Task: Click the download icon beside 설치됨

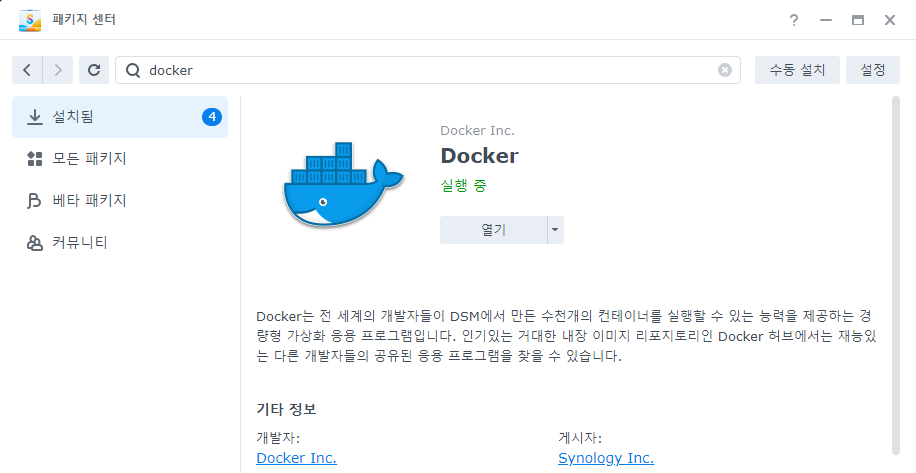Action: point(34,117)
